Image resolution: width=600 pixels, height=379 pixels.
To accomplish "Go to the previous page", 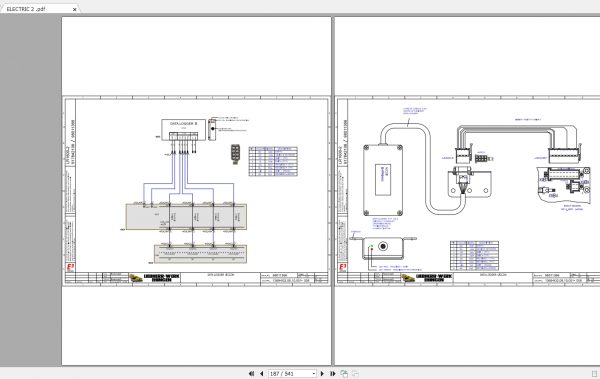I will click(x=262, y=374).
